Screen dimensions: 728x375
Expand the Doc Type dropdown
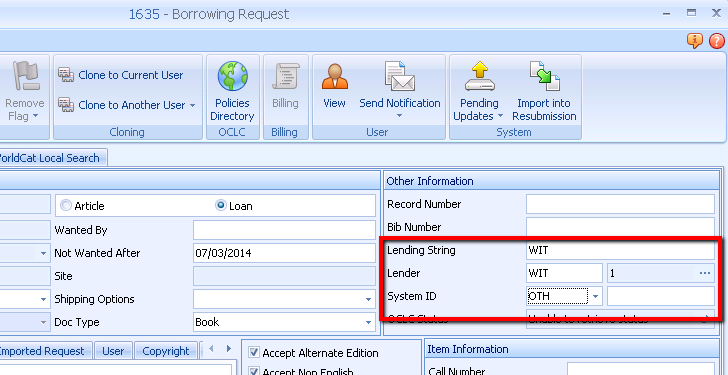point(368,322)
